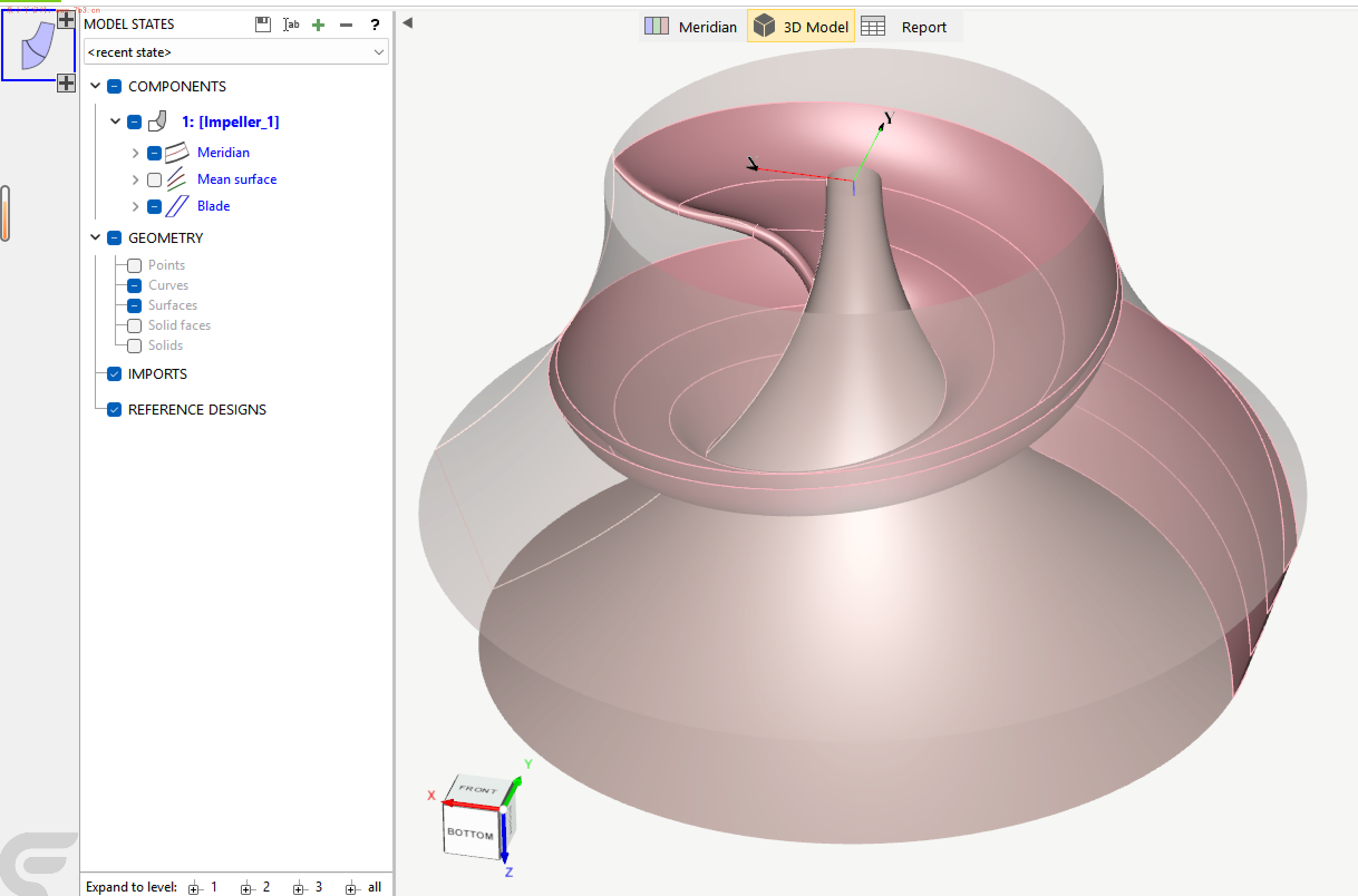This screenshot has width=1358, height=896.
Task: Add a new model state
Action: click(318, 25)
